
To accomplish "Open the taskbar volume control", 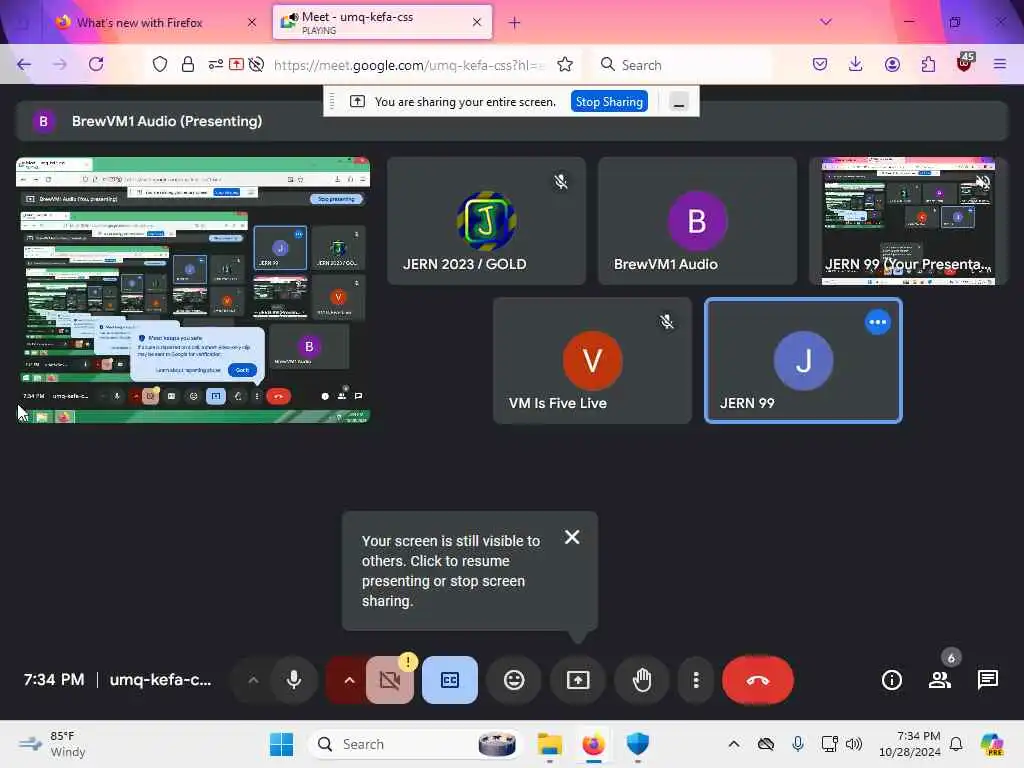I will pyautogui.click(x=854, y=744).
